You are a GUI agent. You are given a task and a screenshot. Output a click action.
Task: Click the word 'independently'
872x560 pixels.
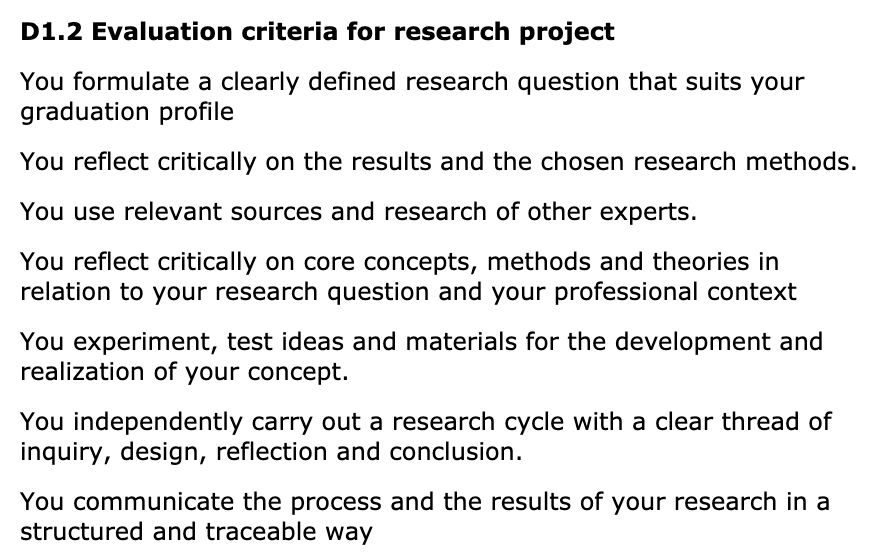[x=158, y=422]
